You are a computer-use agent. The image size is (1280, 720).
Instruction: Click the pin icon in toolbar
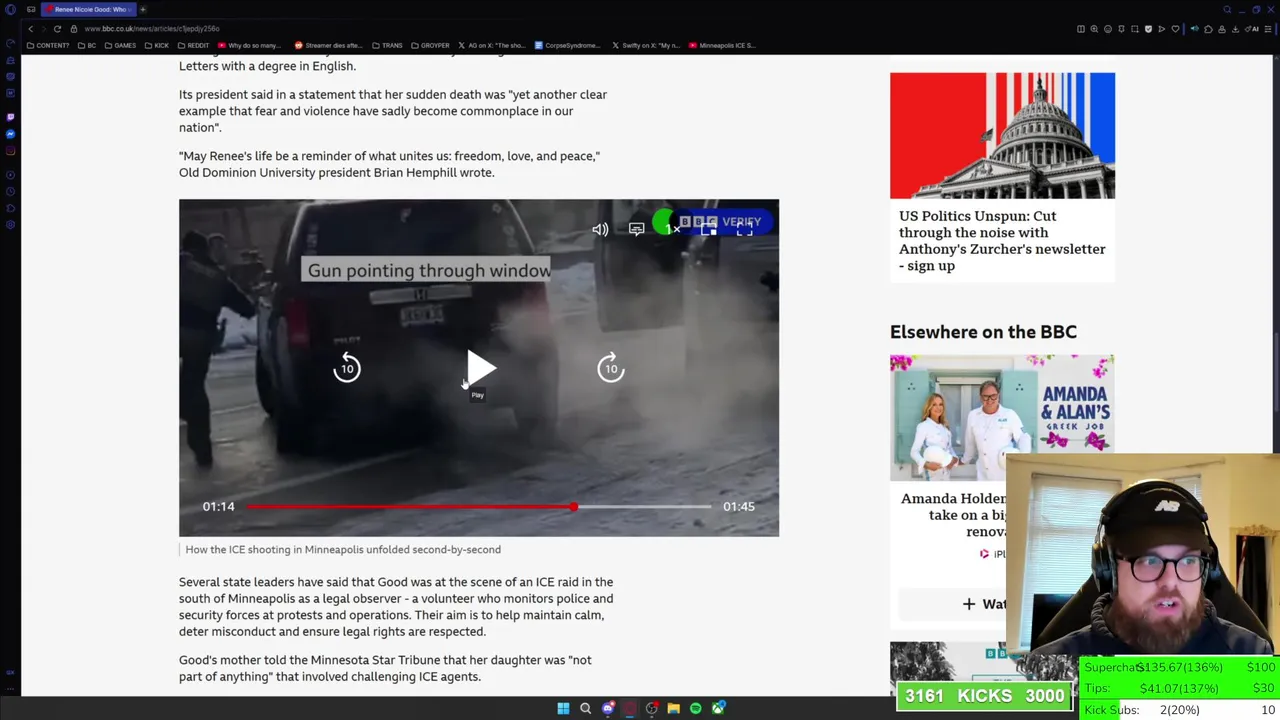[x=1121, y=29]
